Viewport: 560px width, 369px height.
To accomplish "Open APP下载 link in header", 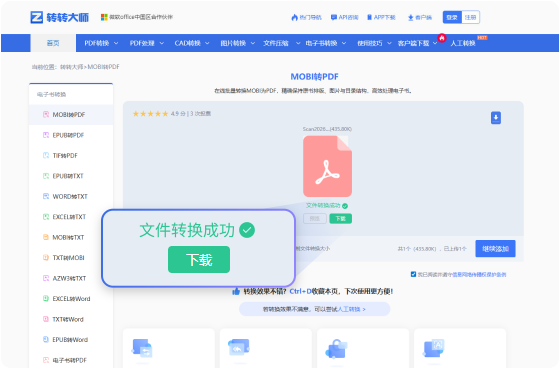I will click(381, 17).
